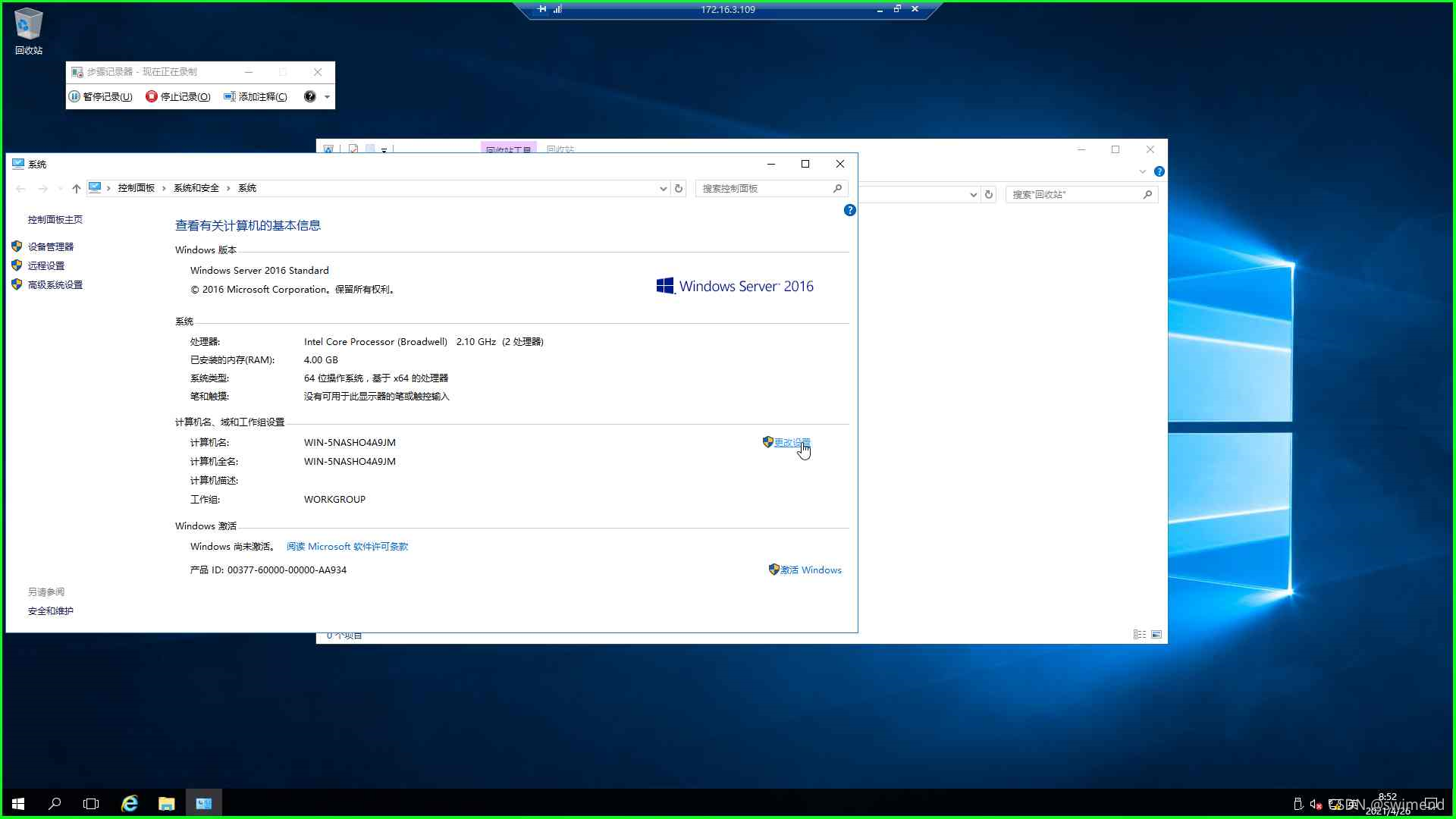
Task: Pin the remote session connection bar
Action: [x=541, y=9]
